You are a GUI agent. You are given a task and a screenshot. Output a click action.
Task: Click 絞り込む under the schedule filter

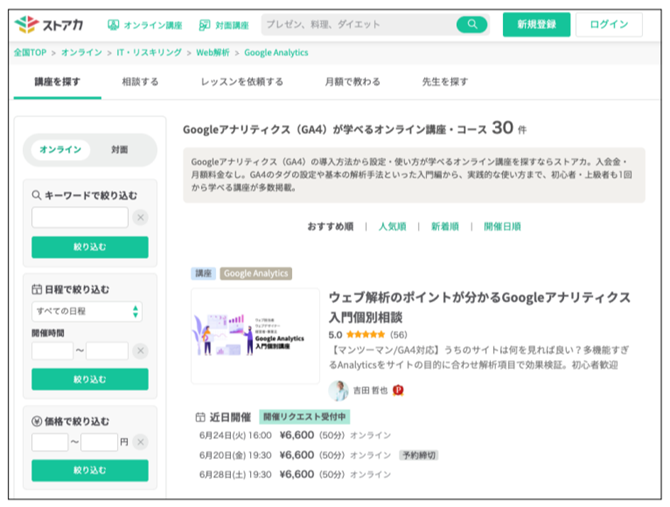[x=90, y=379]
